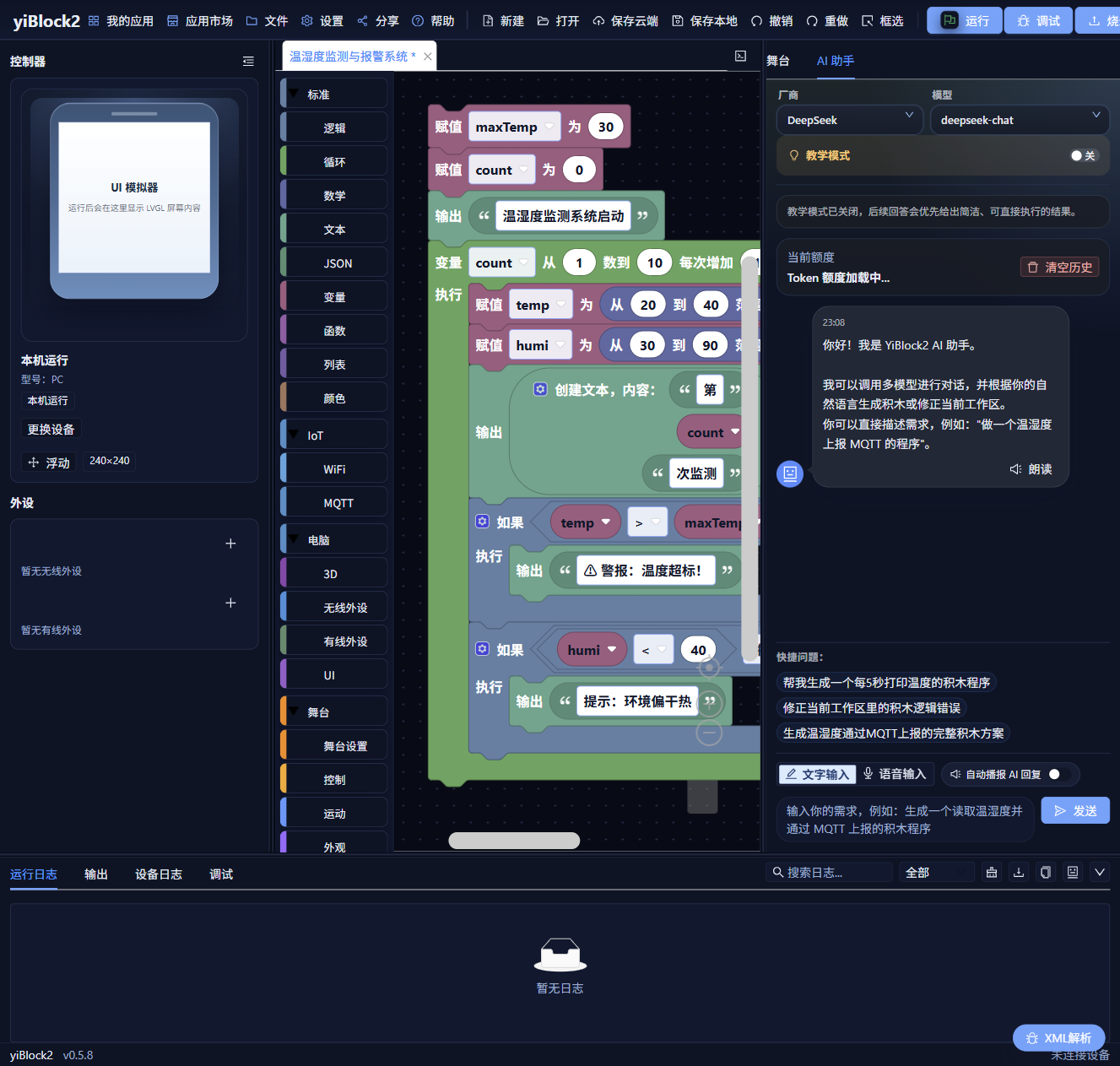Image resolution: width=1120 pixels, height=1066 pixels.
Task: Click the AI request text input field
Action: tap(905, 820)
